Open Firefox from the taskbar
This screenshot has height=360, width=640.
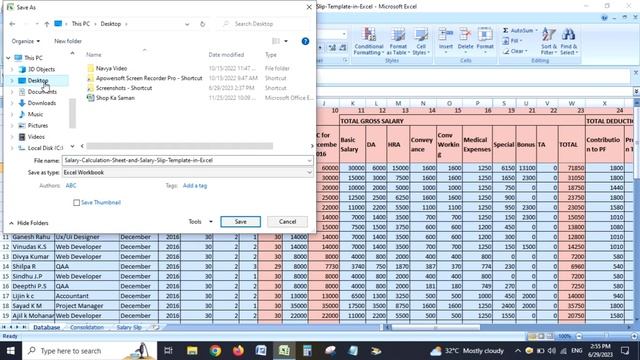pyautogui.click(x=238, y=351)
